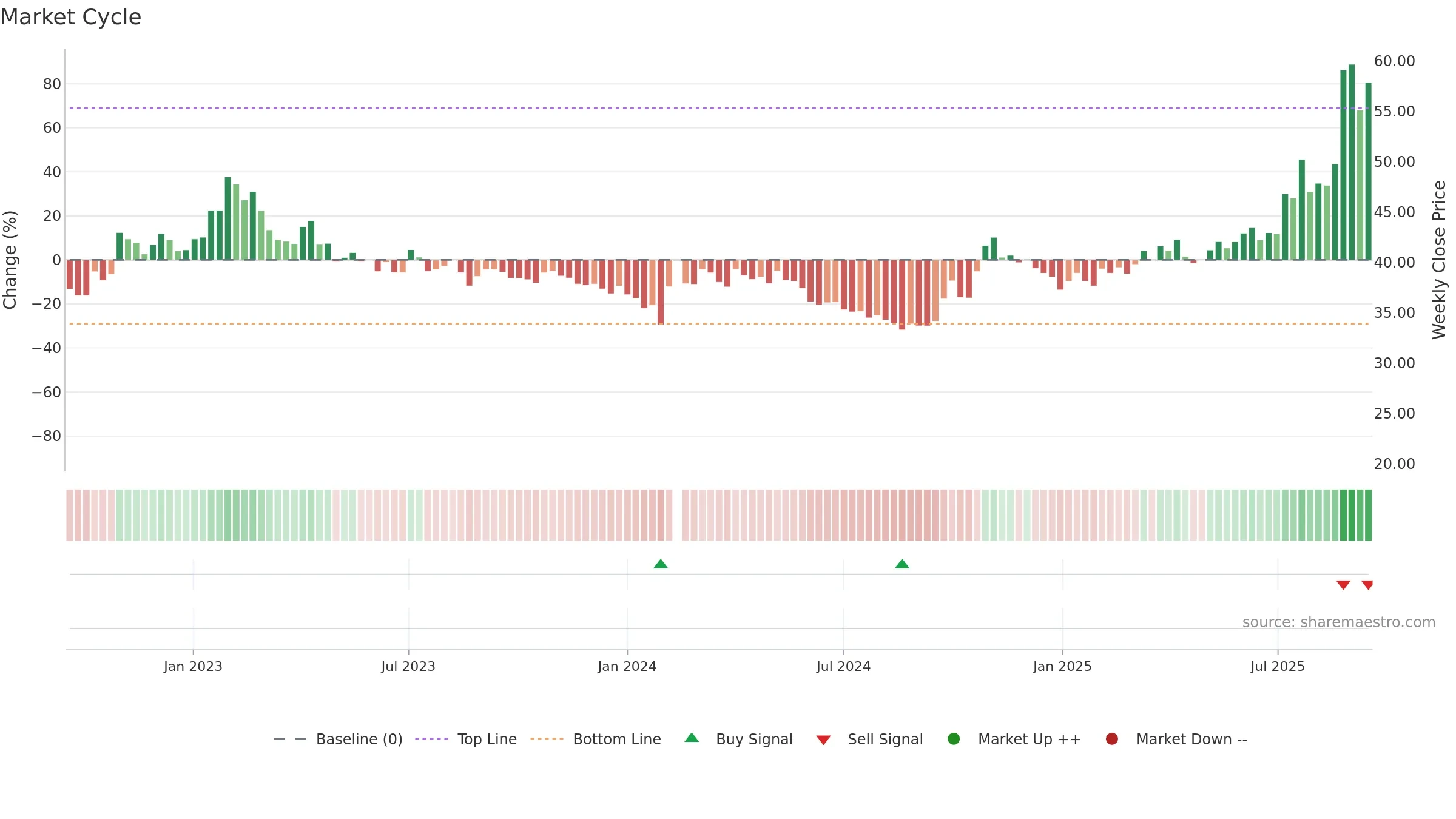1456x819 pixels.
Task: Select the buy signal marker after Jan 2024
Action: click(x=661, y=564)
